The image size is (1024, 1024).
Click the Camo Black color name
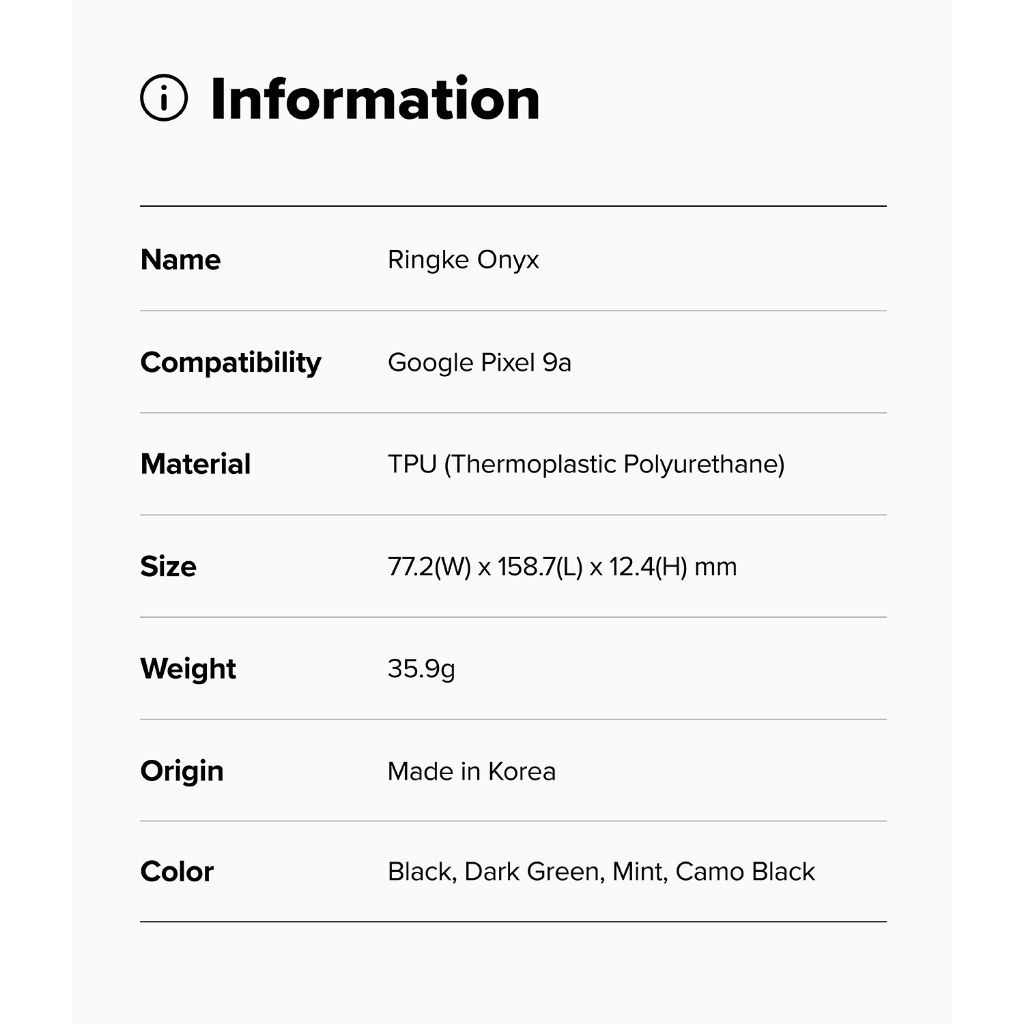745,871
